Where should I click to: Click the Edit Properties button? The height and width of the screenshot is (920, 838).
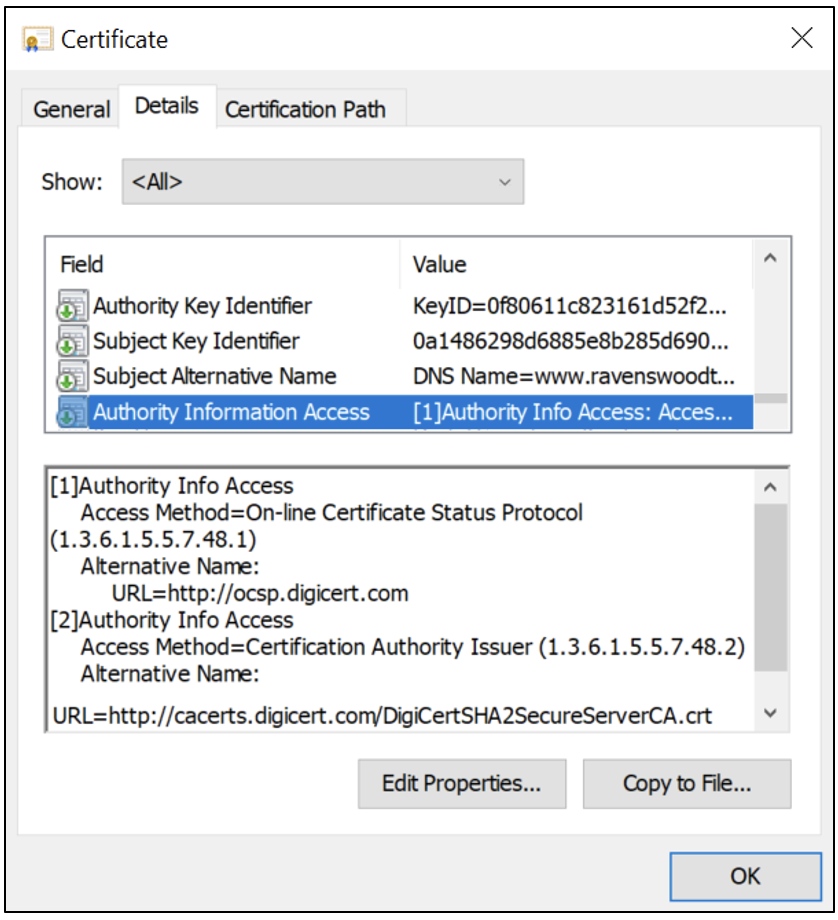click(462, 784)
